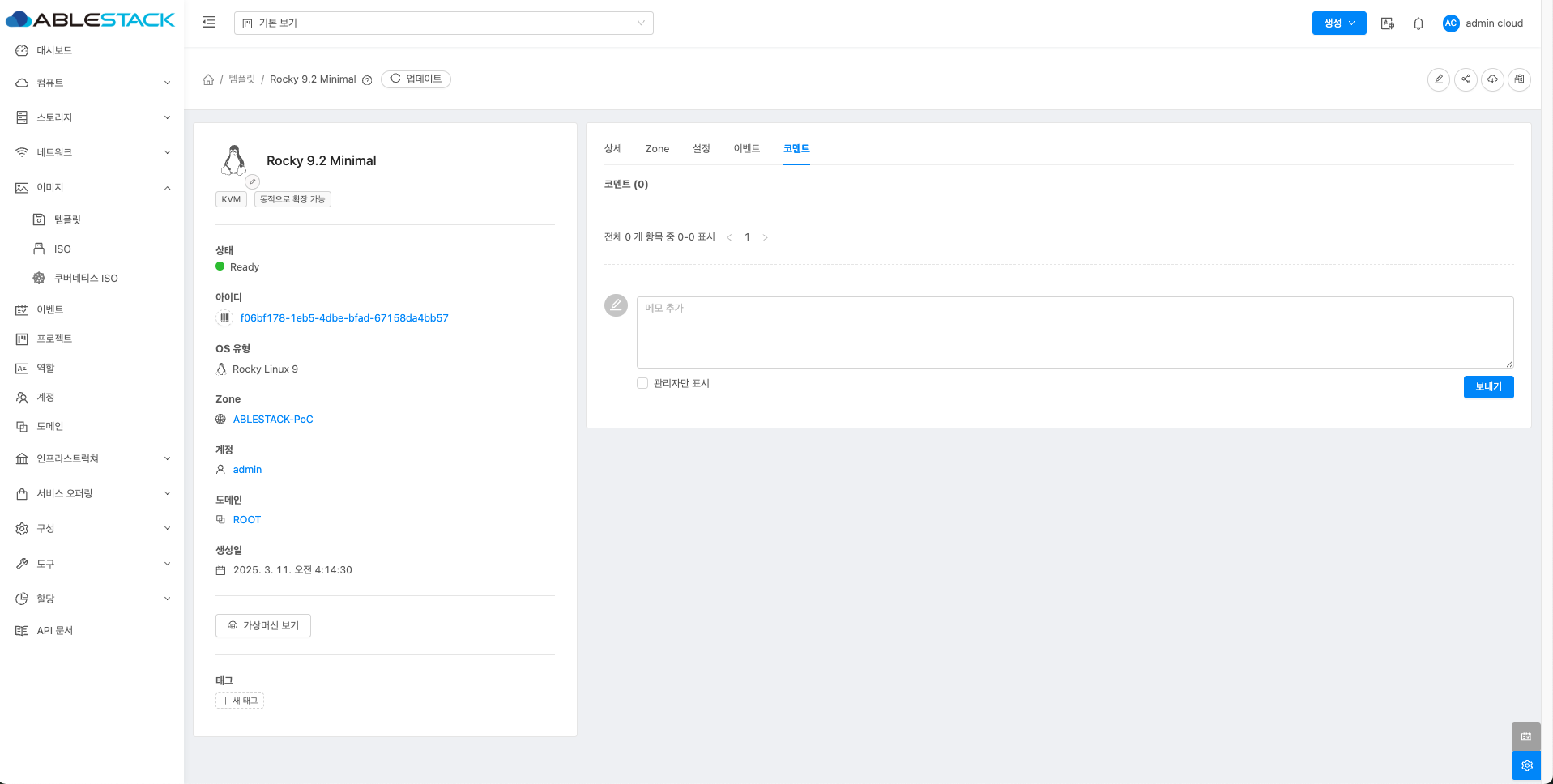Expand the 도구 menu
The height and width of the screenshot is (784, 1553).
pyautogui.click(x=92, y=564)
